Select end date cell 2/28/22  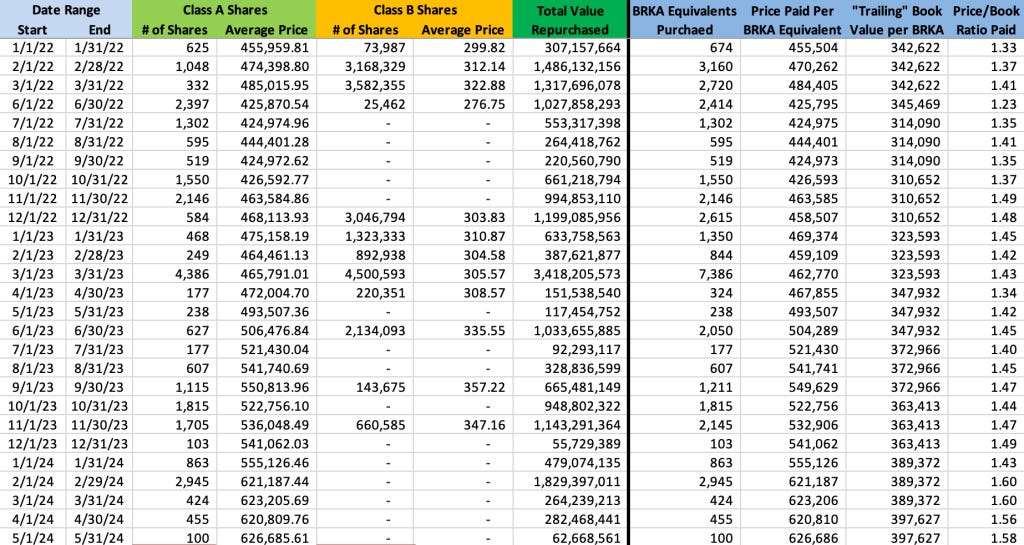point(99,67)
